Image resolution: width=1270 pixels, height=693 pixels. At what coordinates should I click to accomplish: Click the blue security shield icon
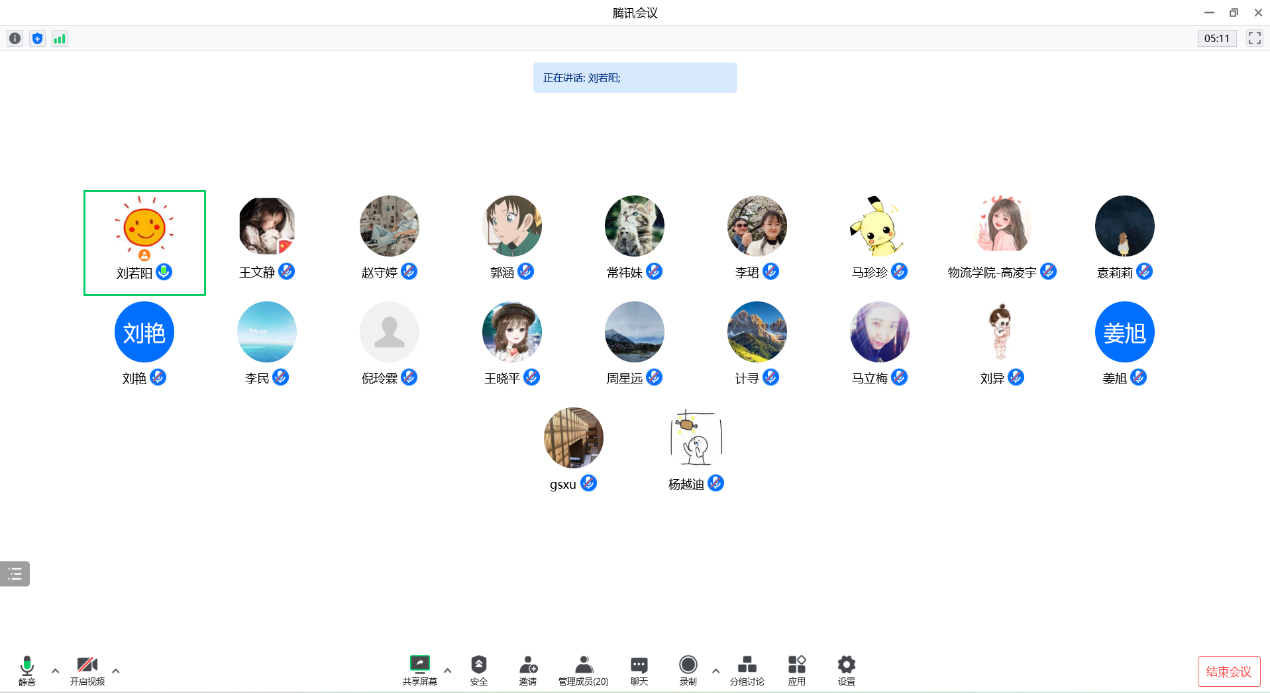click(37, 38)
